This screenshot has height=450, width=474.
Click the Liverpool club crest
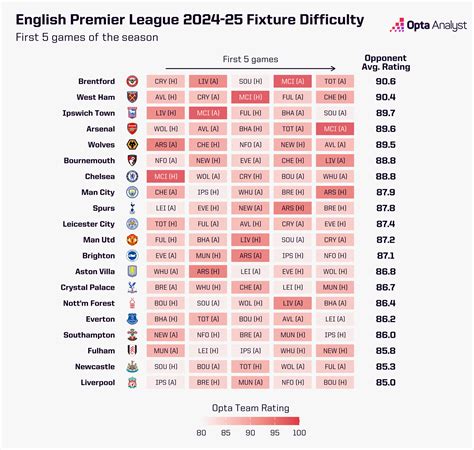[x=132, y=382]
